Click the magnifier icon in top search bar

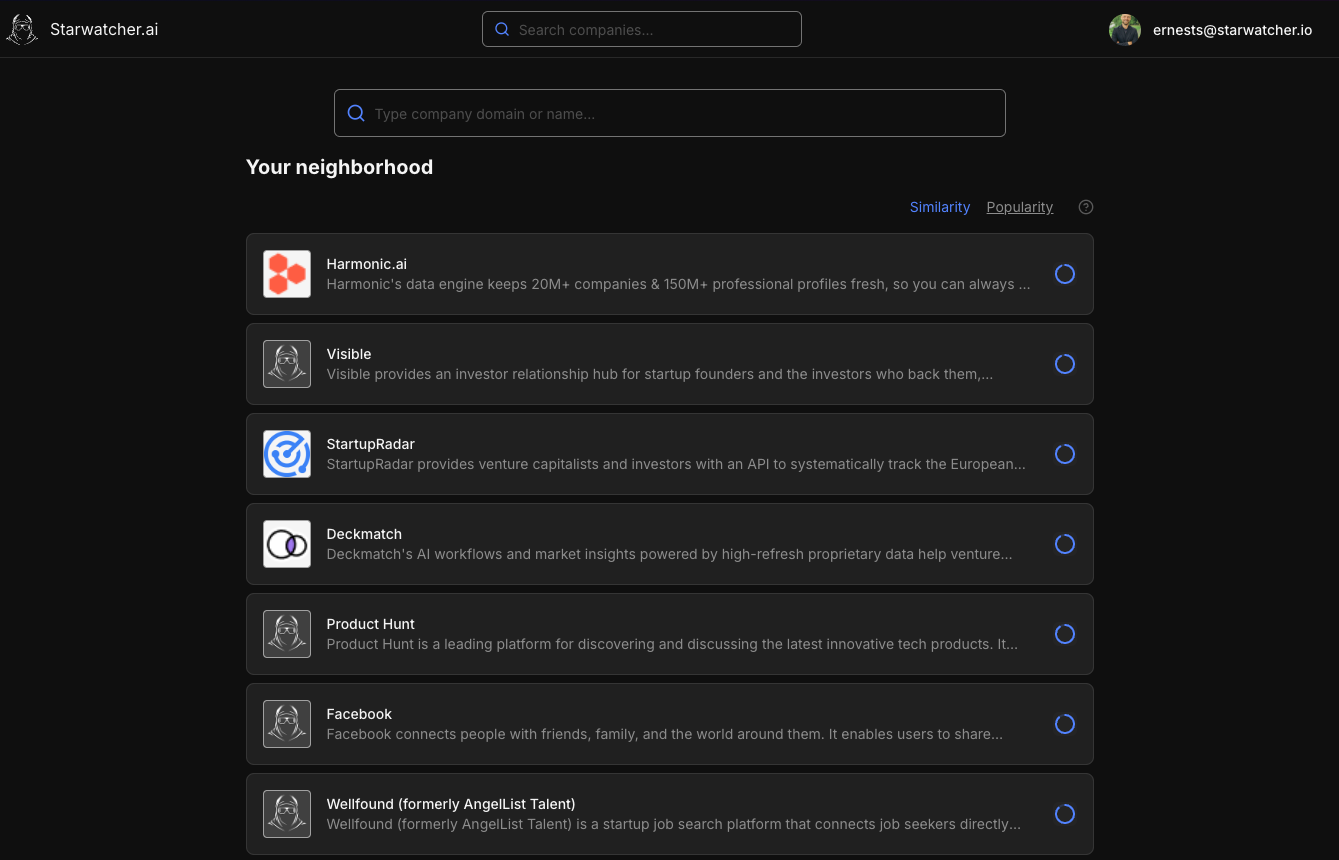click(x=502, y=30)
